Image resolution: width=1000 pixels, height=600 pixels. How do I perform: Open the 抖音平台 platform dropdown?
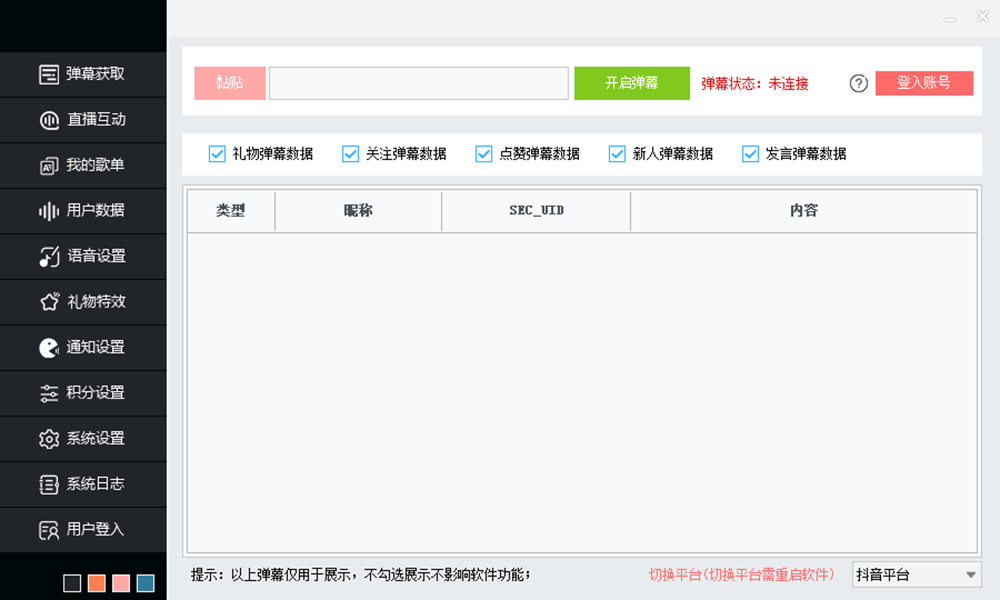coord(916,574)
